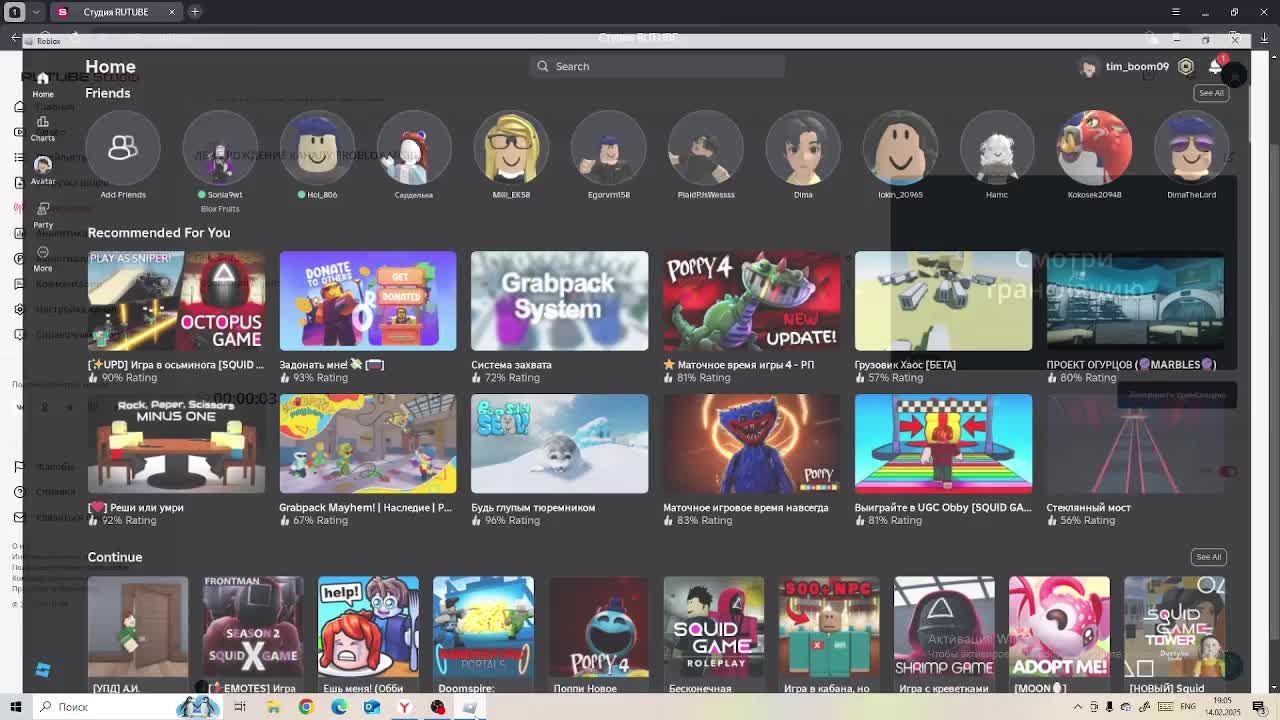The width and height of the screenshot is (1280, 720).
Task: Click the Add Friends circle icon
Action: tap(123, 148)
